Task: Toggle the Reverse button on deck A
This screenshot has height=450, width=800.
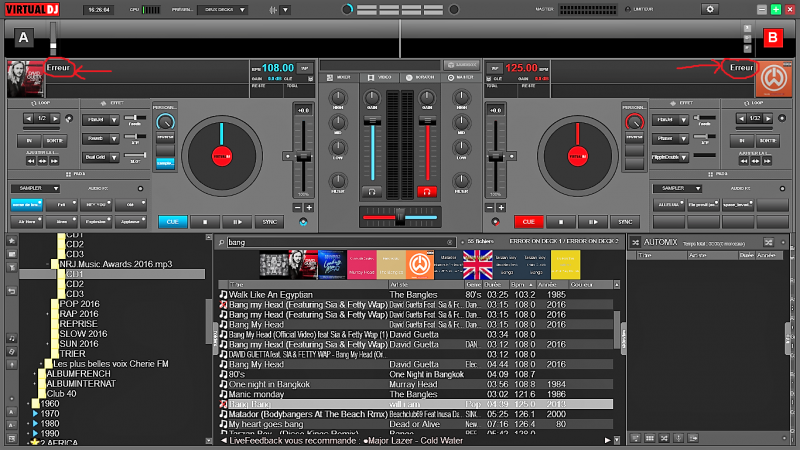Action: [165, 137]
